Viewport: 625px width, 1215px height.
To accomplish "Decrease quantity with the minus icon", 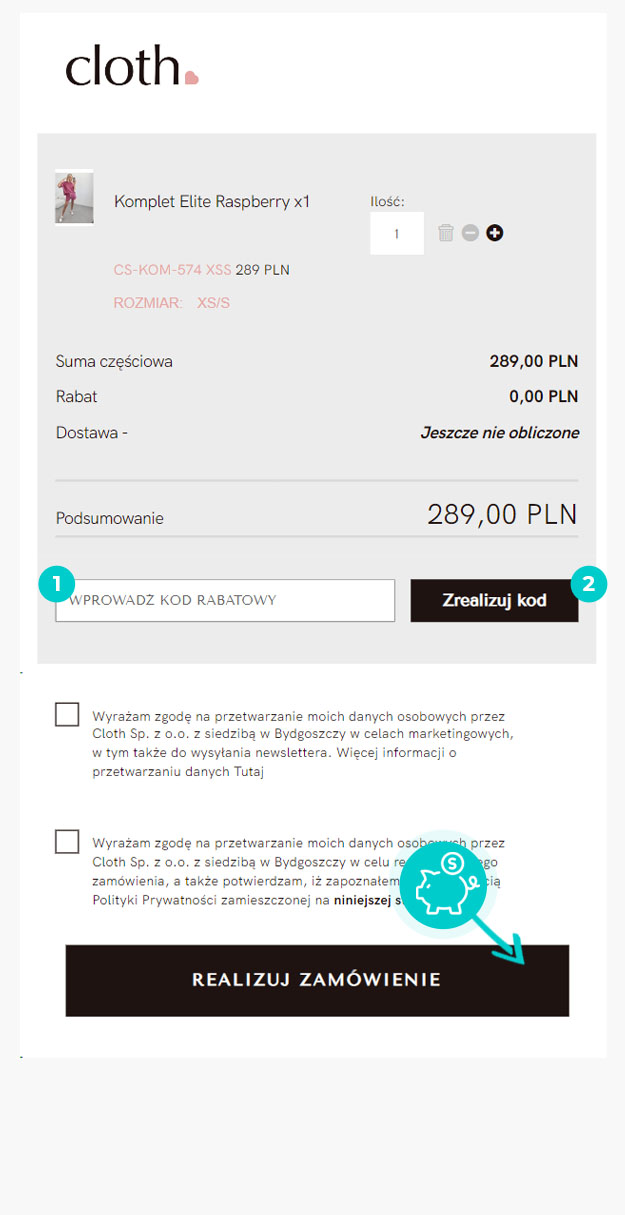I will (x=470, y=233).
